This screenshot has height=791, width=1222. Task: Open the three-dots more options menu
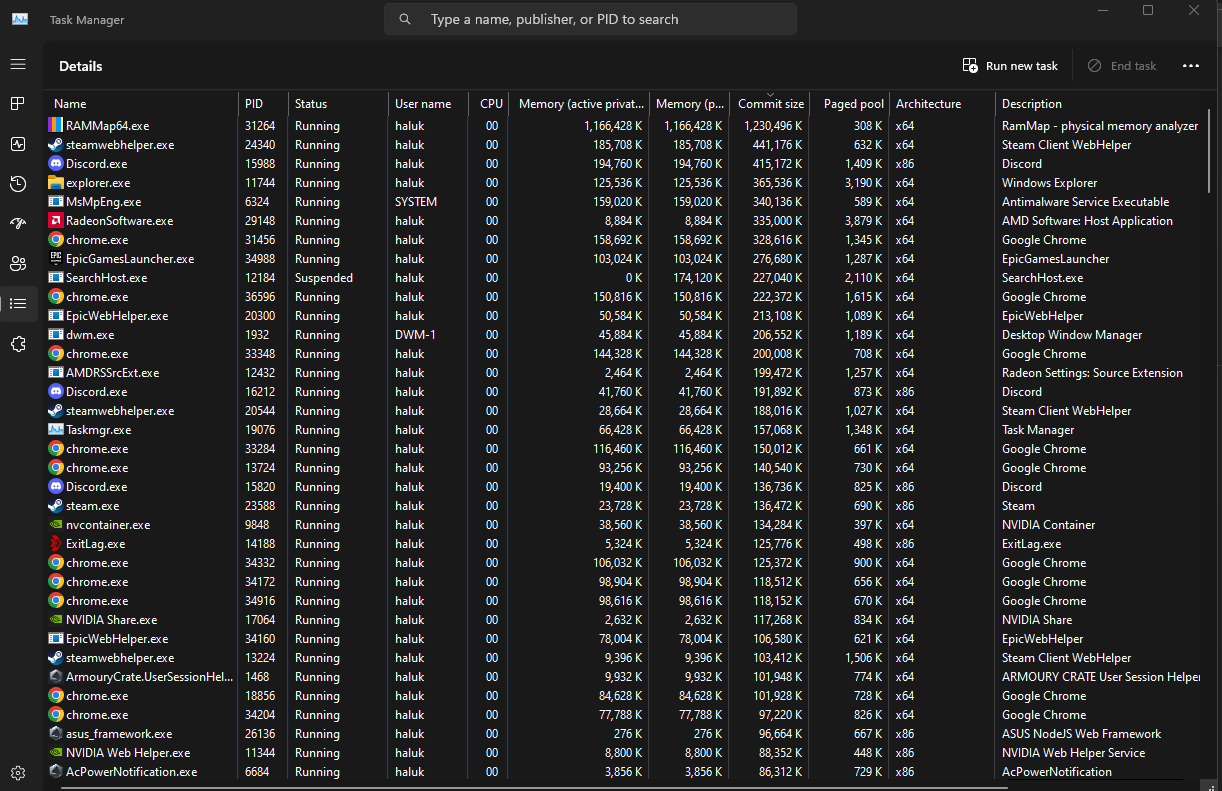point(1190,66)
